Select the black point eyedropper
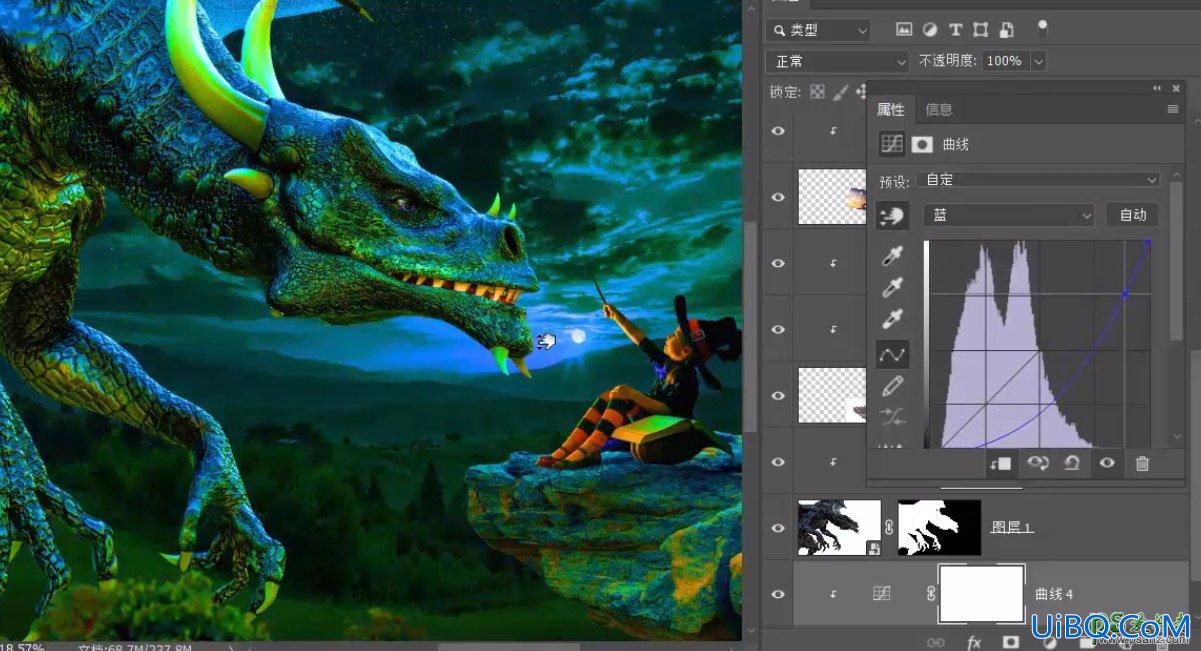The height and width of the screenshot is (651, 1201). coord(892,257)
